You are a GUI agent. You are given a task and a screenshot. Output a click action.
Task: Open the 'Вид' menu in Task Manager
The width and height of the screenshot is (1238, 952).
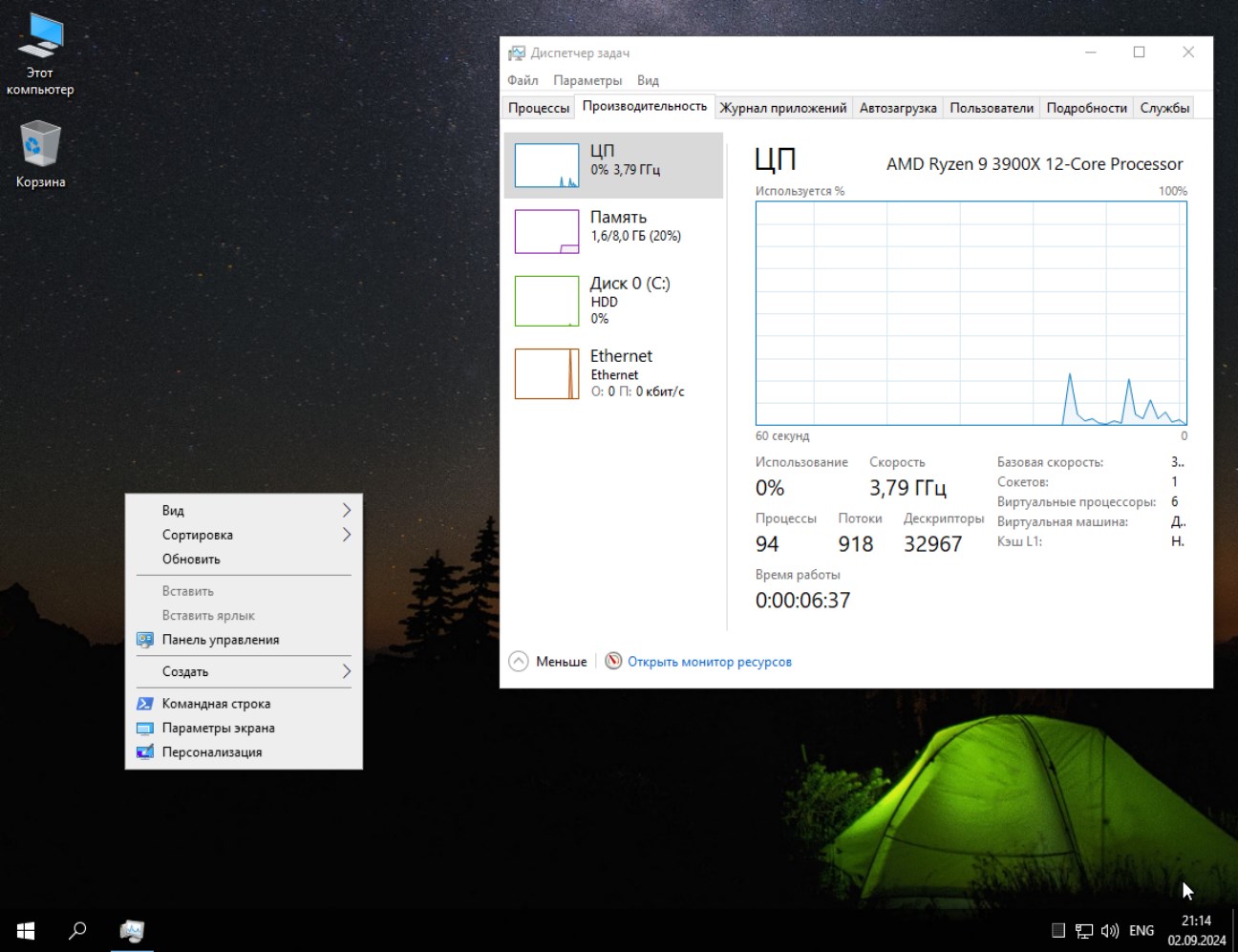648,80
